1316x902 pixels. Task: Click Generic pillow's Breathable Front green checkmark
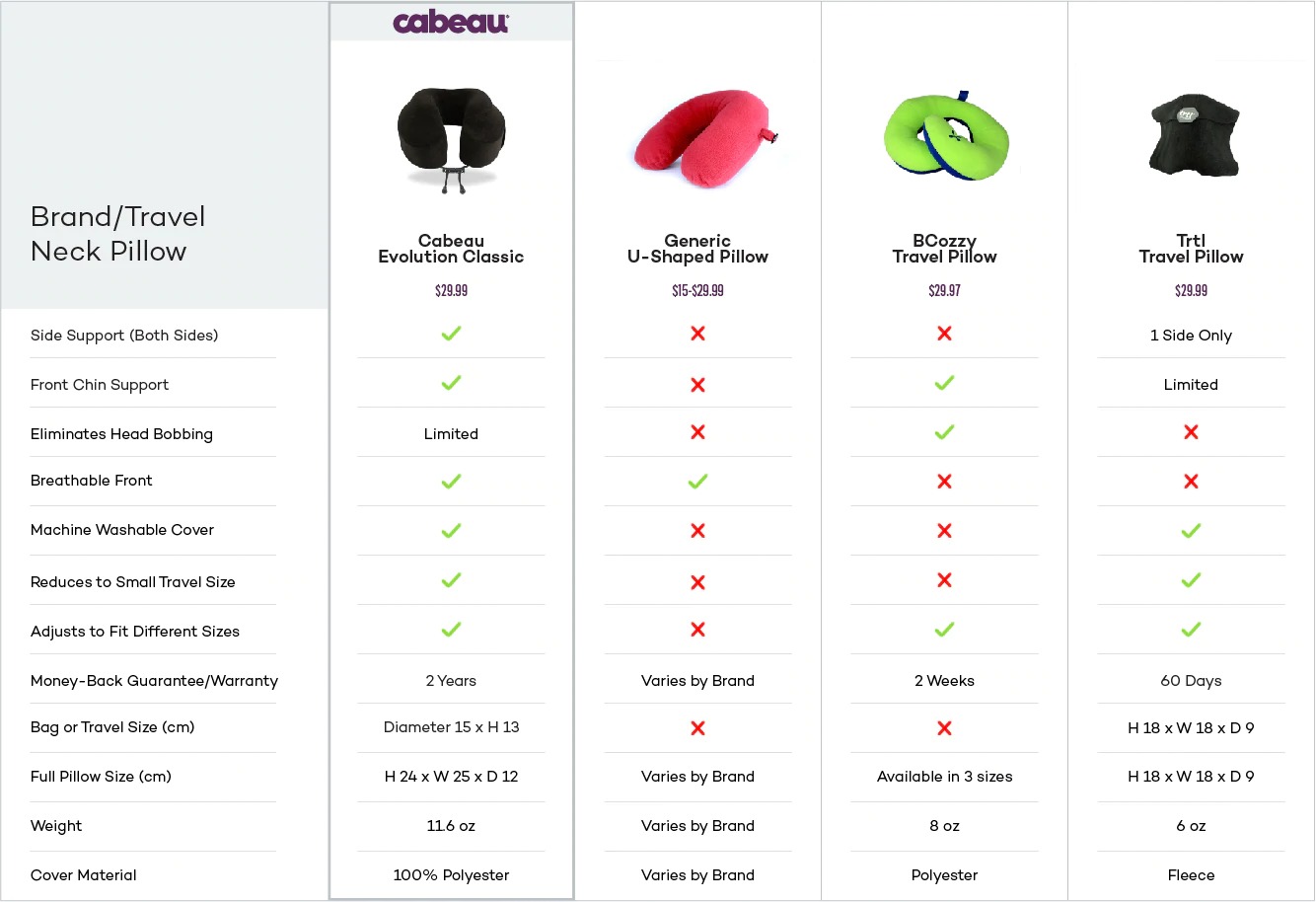(x=697, y=482)
